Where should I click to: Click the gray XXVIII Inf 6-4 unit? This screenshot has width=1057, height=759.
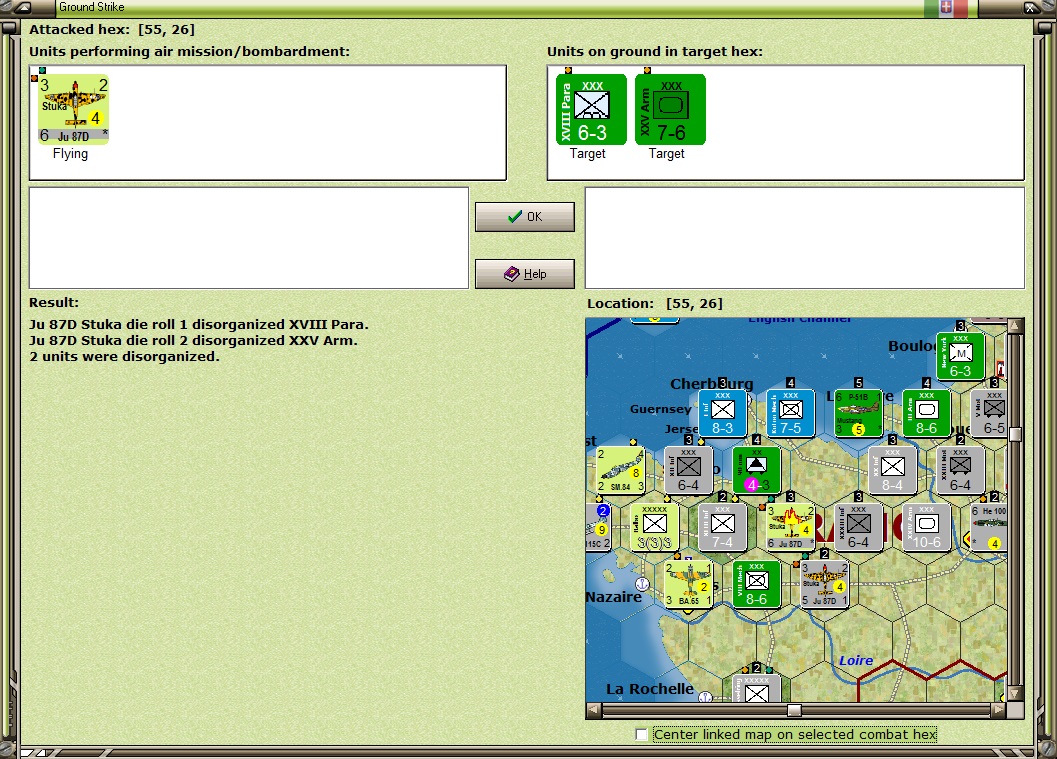[858, 527]
